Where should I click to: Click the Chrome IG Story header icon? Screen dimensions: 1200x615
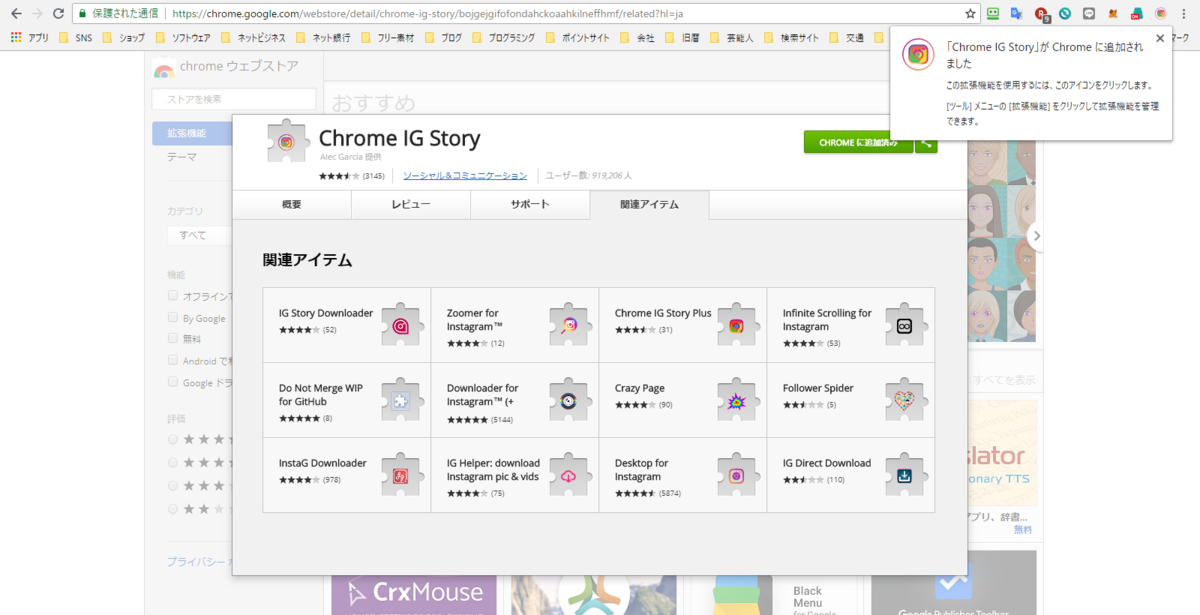coord(287,141)
